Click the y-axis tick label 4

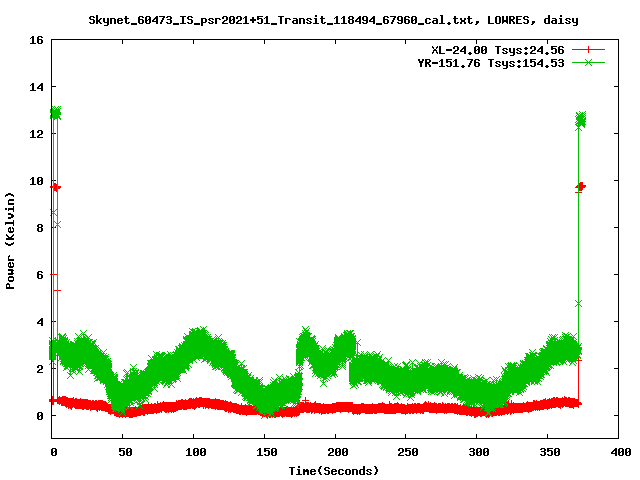tap(40, 322)
